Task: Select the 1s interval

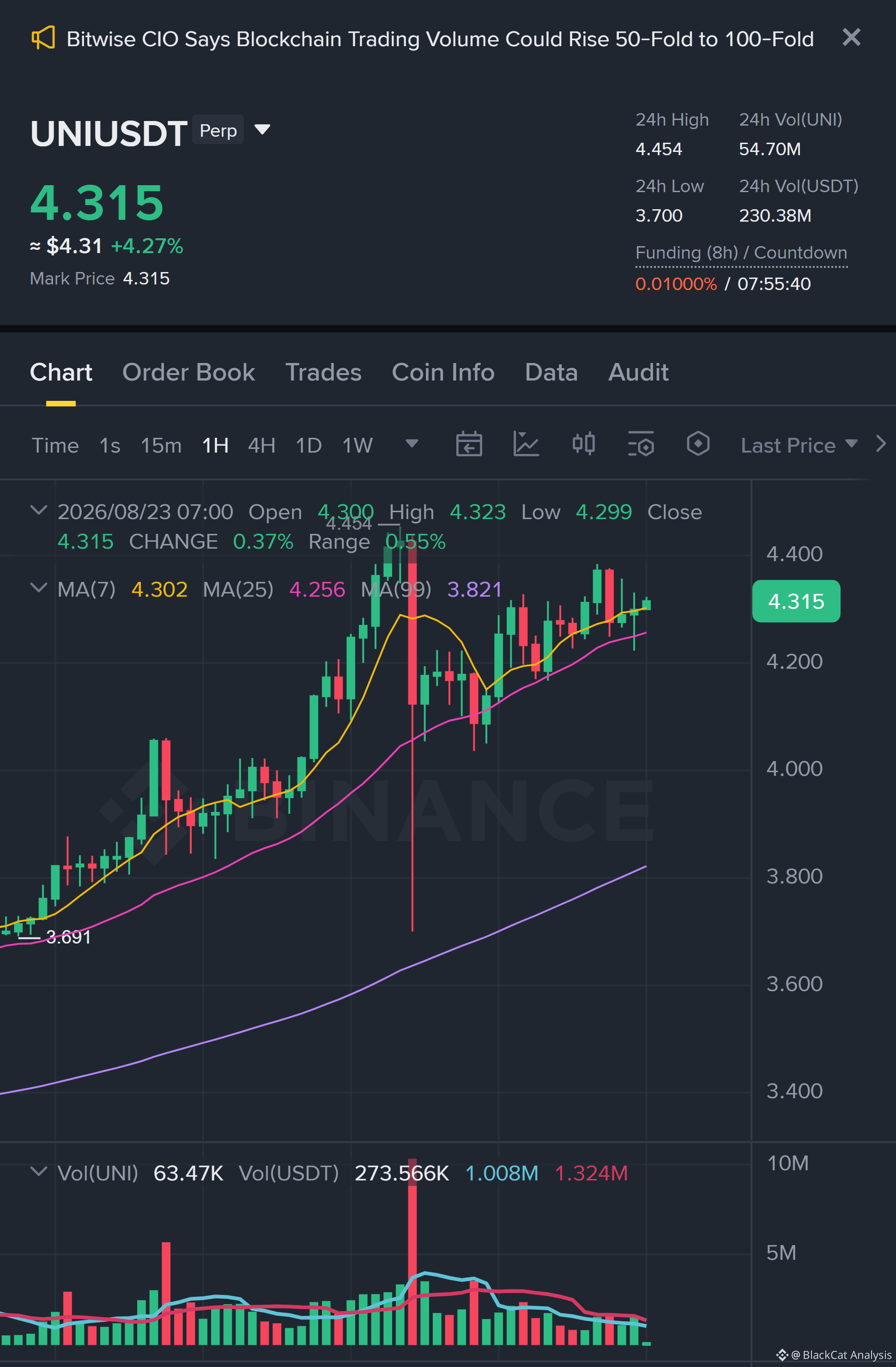Action: point(110,445)
